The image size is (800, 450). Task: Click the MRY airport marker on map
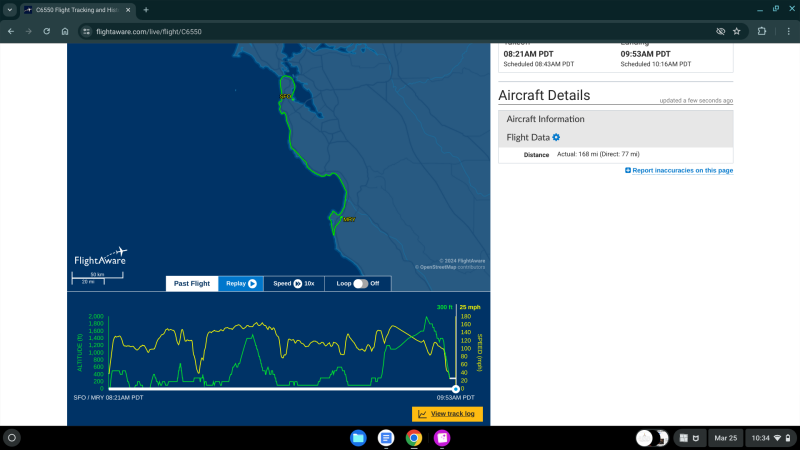coord(349,219)
